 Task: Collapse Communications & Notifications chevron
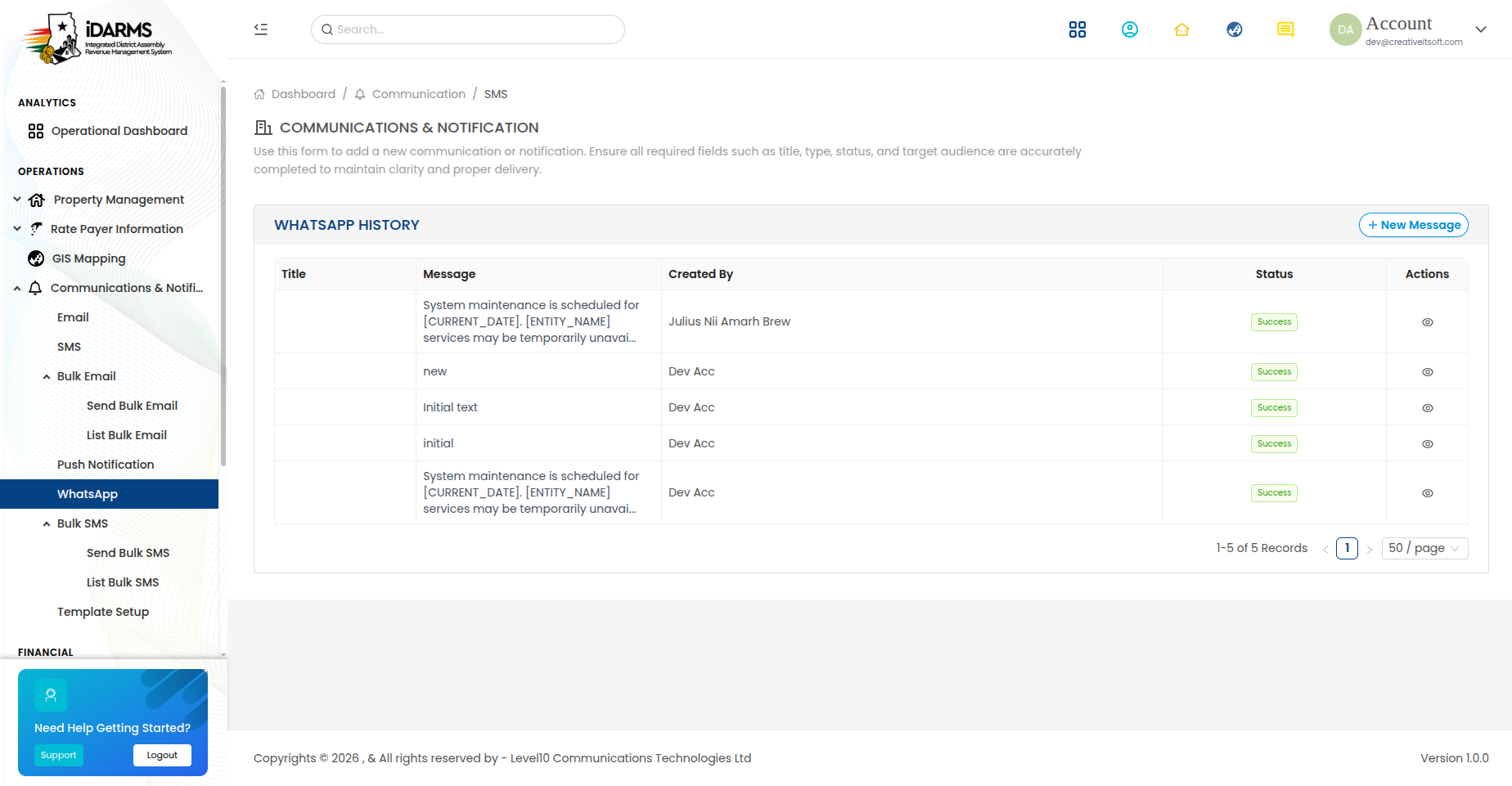click(x=17, y=288)
